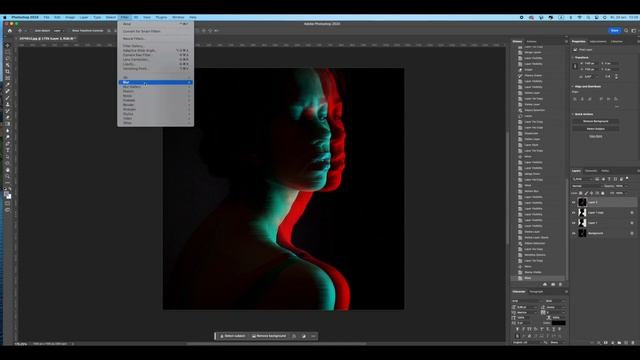Toggle lock all in Layers panel
This screenshot has height=360, width=640.
[x=603, y=193]
